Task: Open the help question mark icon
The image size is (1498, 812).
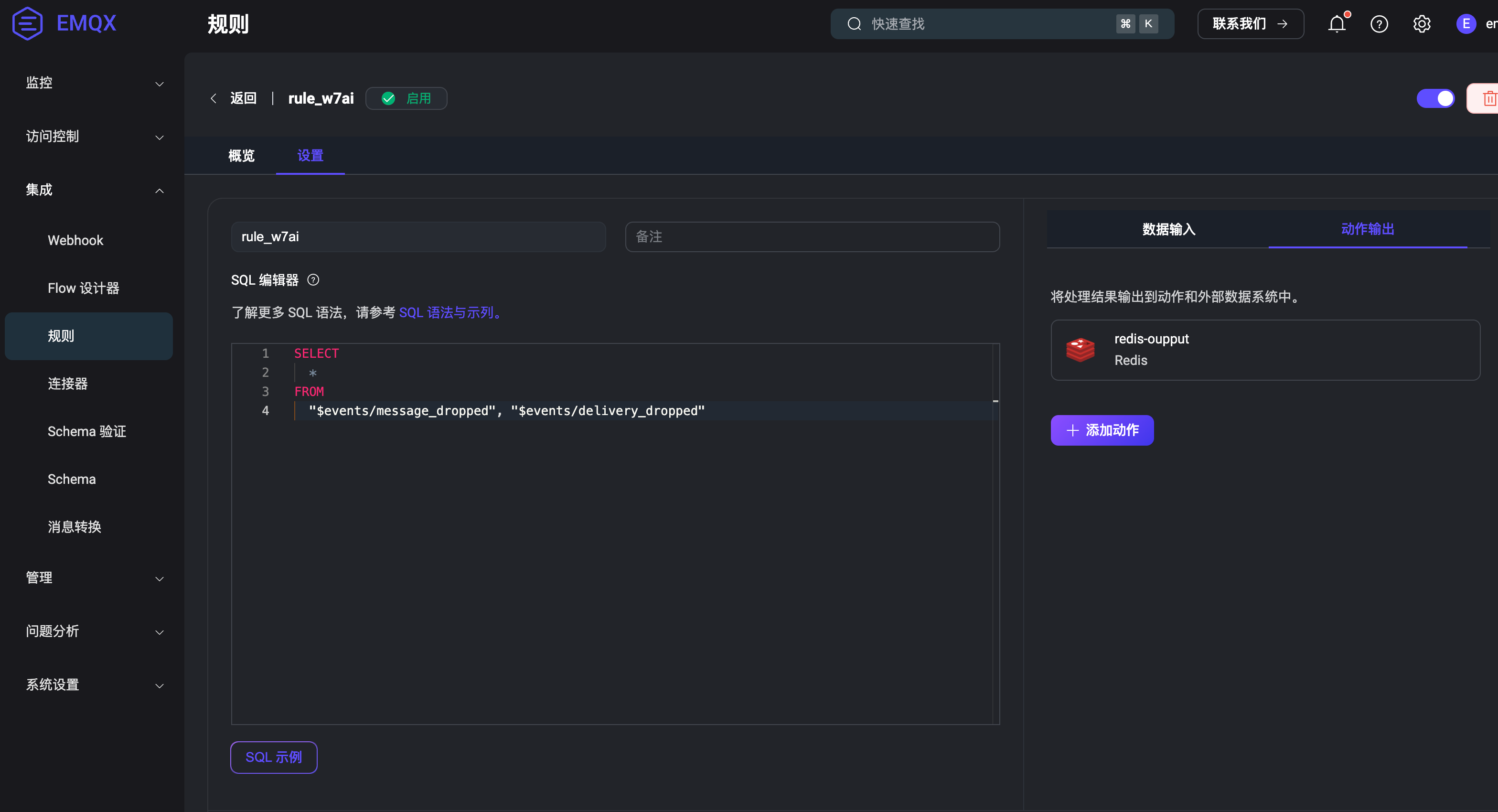Action: pyautogui.click(x=1379, y=24)
